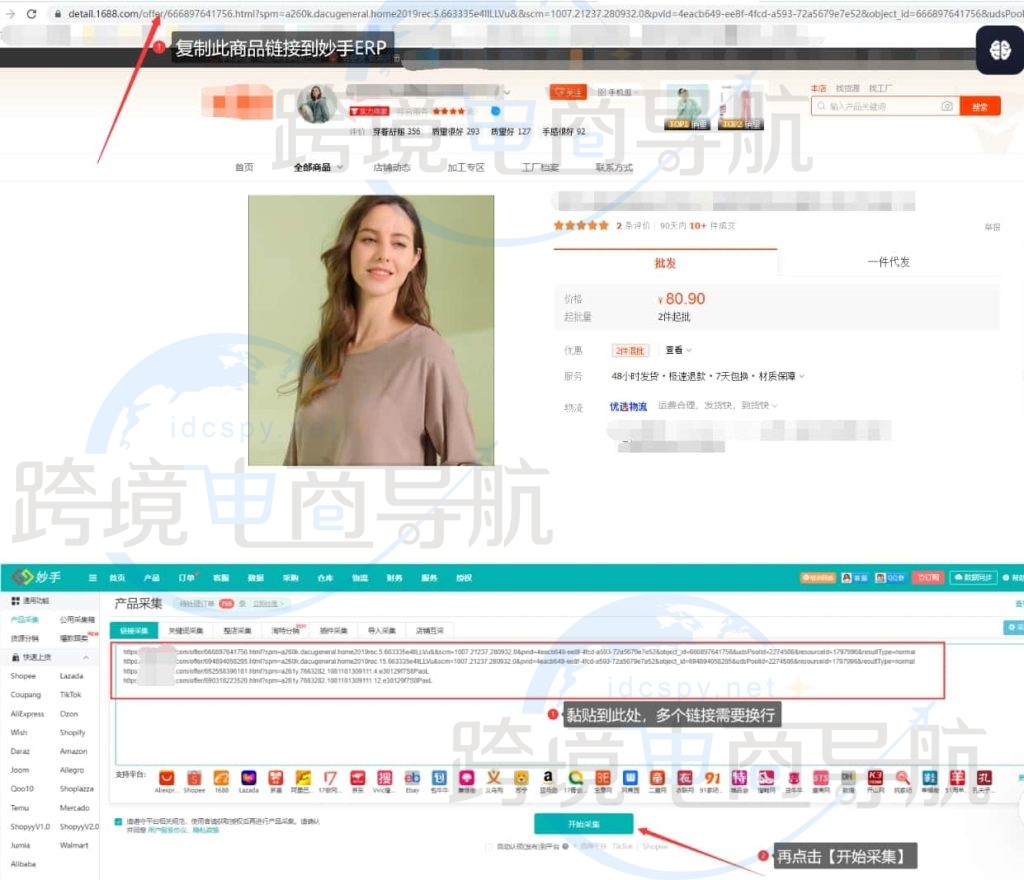The height and width of the screenshot is (880, 1024).
Task: Click the browser page reload icon
Action: pyautogui.click(x=31, y=14)
